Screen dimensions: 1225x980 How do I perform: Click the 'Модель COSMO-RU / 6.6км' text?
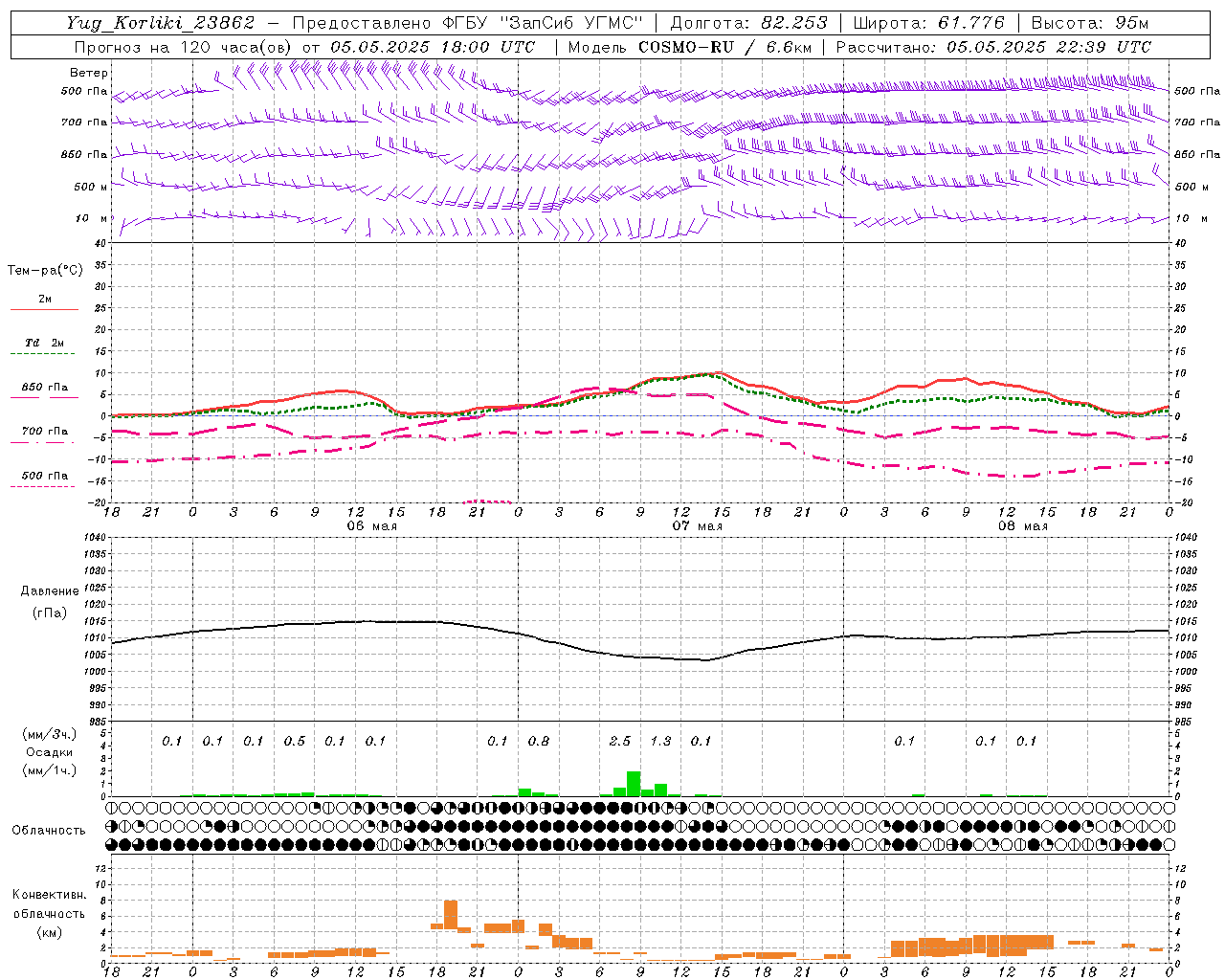(x=690, y=47)
